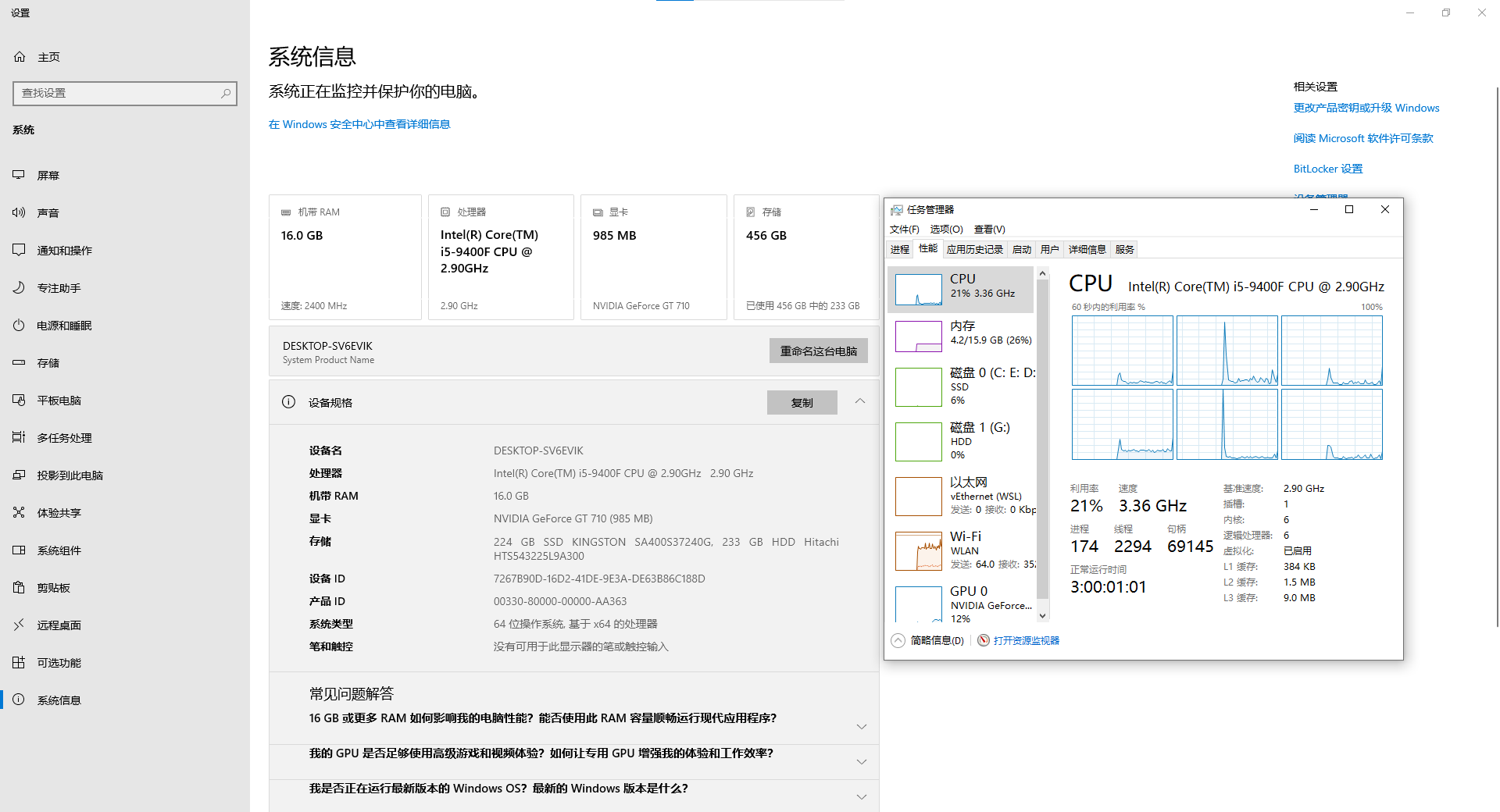Select the 剪贴板 sidebar icon
The width and height of the screenshot is (1500, 812).
pos(19,587)
